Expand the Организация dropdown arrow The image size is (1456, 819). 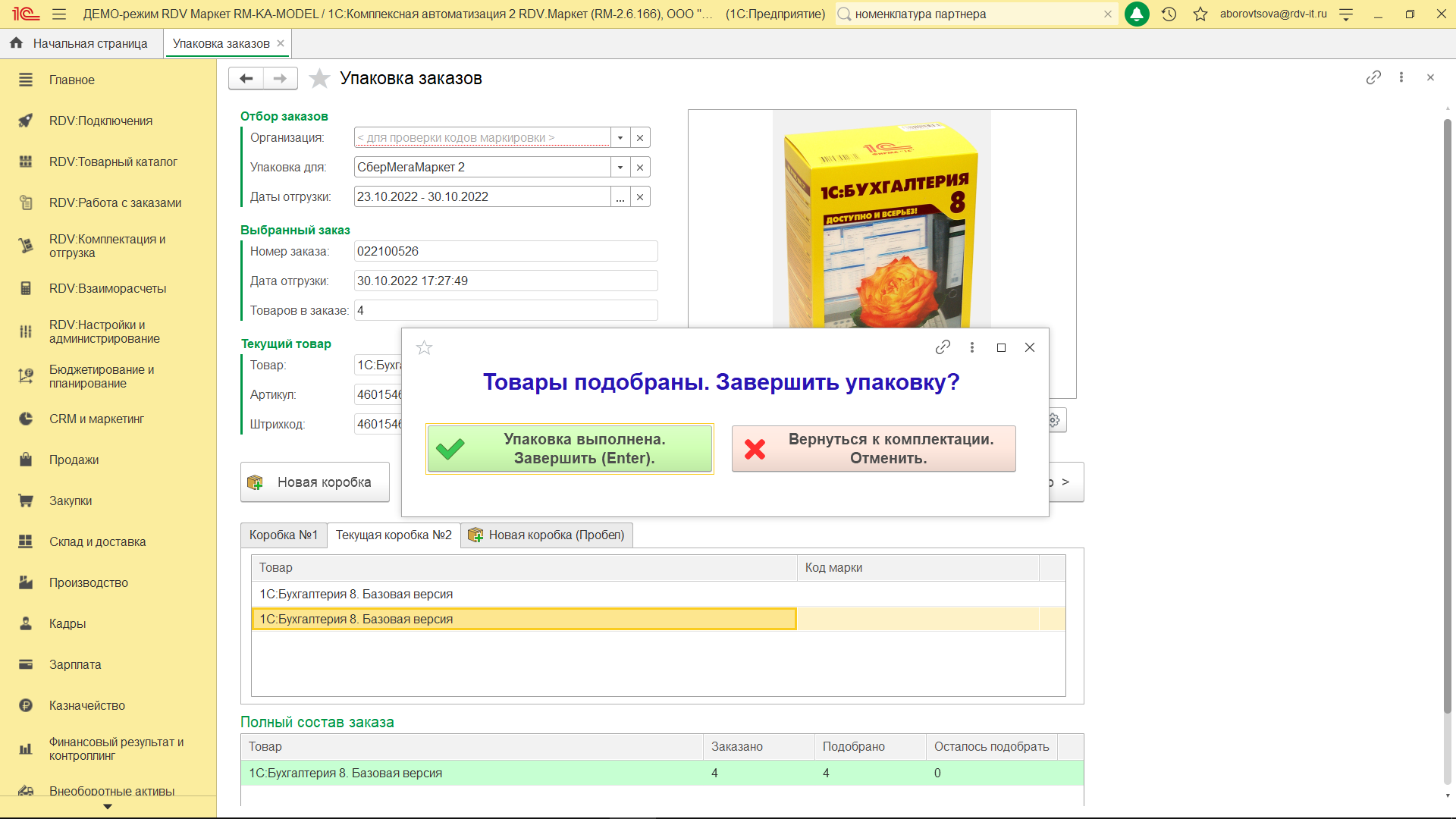(620, 138)
